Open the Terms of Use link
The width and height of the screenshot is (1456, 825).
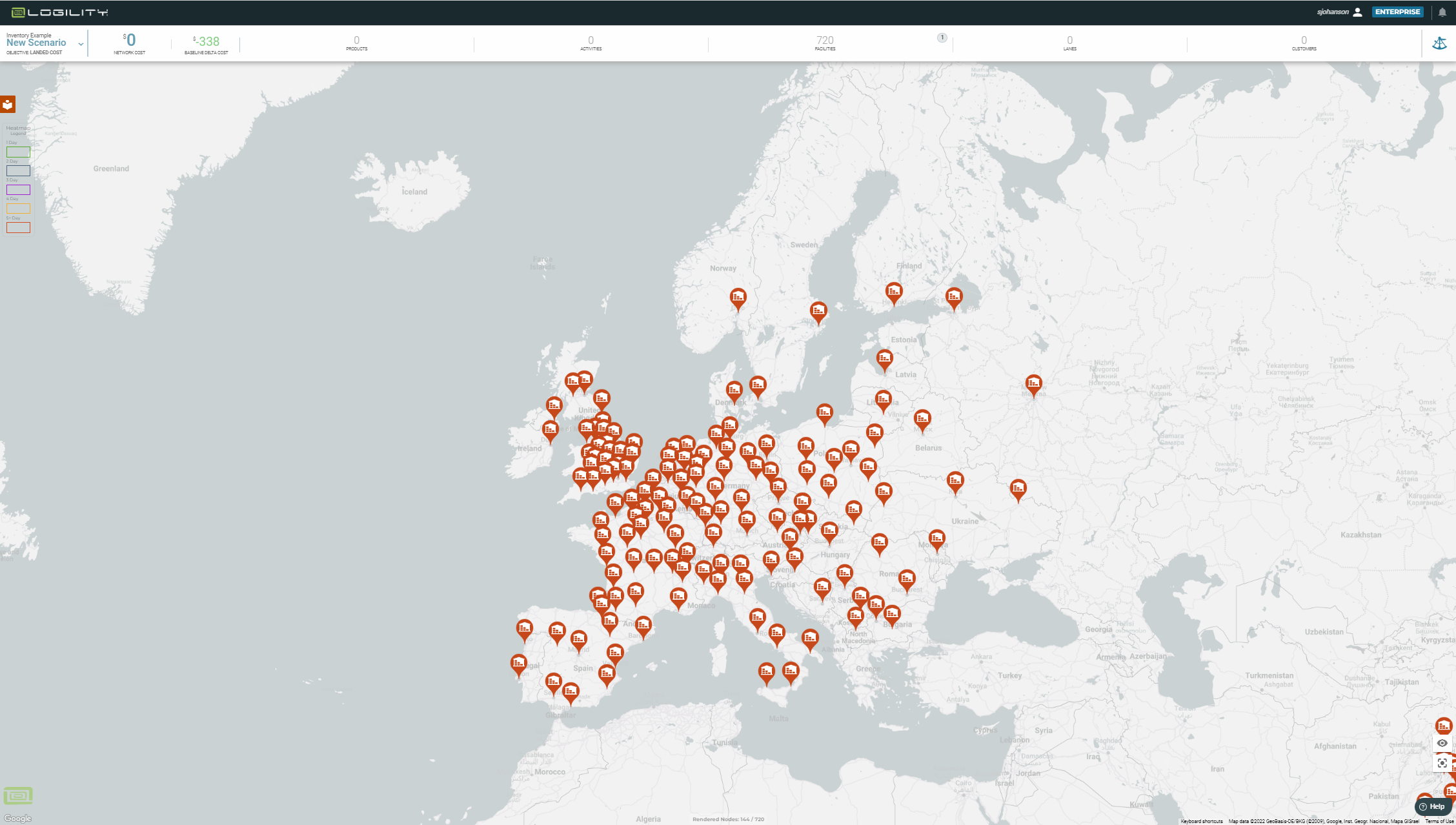coord(1439,821)
